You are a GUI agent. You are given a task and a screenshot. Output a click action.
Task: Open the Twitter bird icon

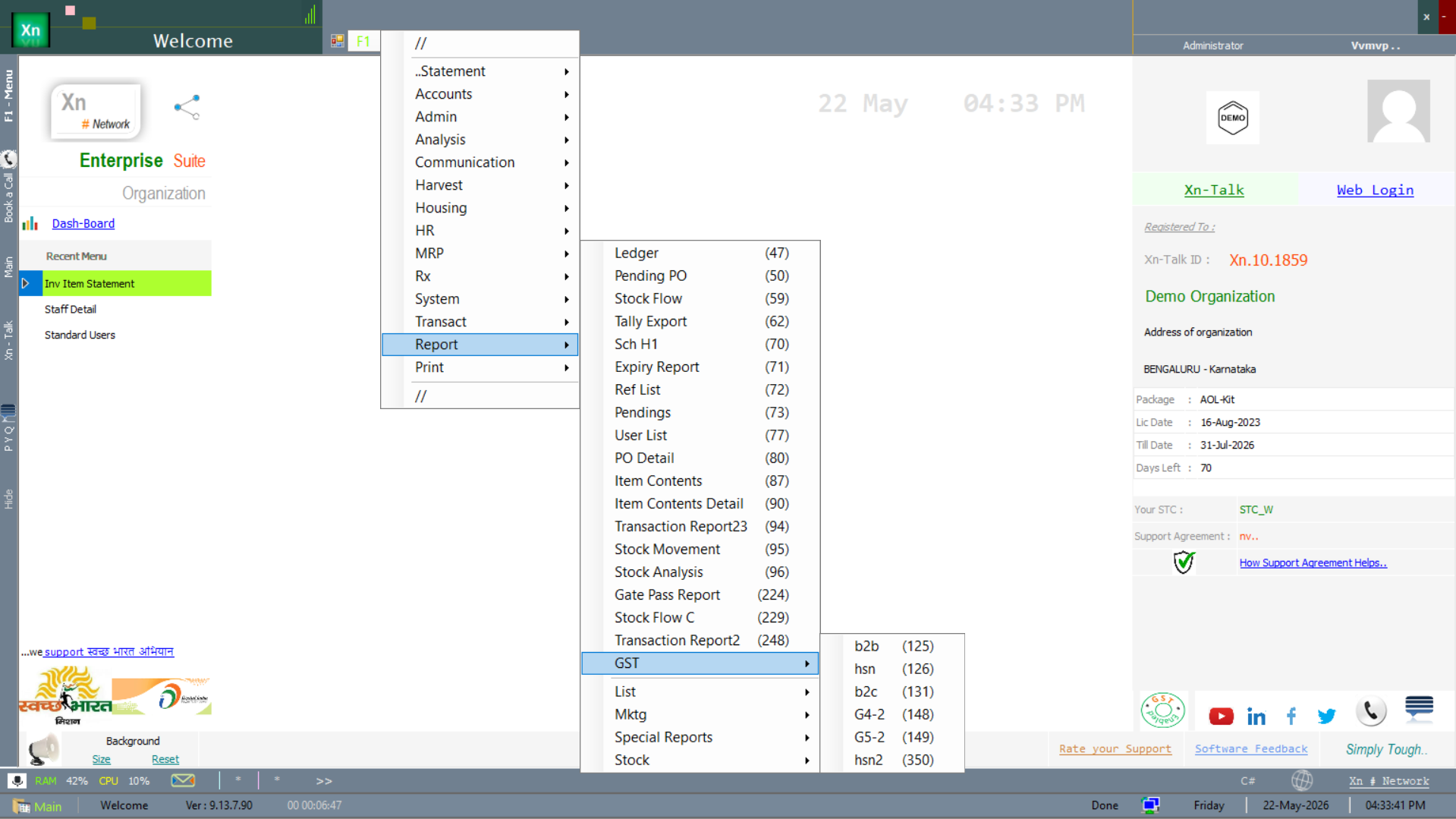tap(1326, 716)
